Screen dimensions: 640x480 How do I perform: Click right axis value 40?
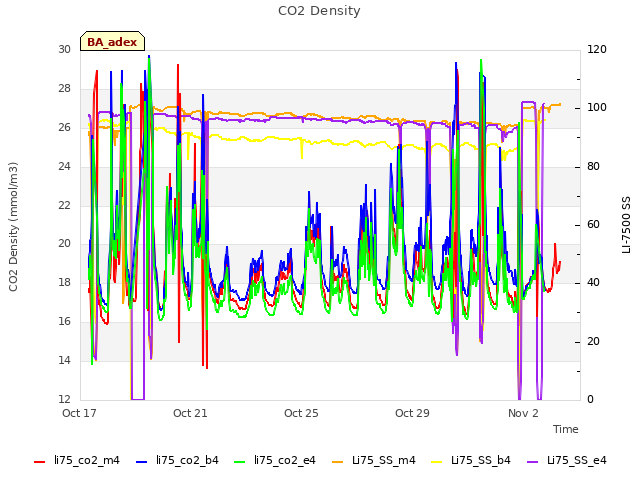tap(593, 283)
